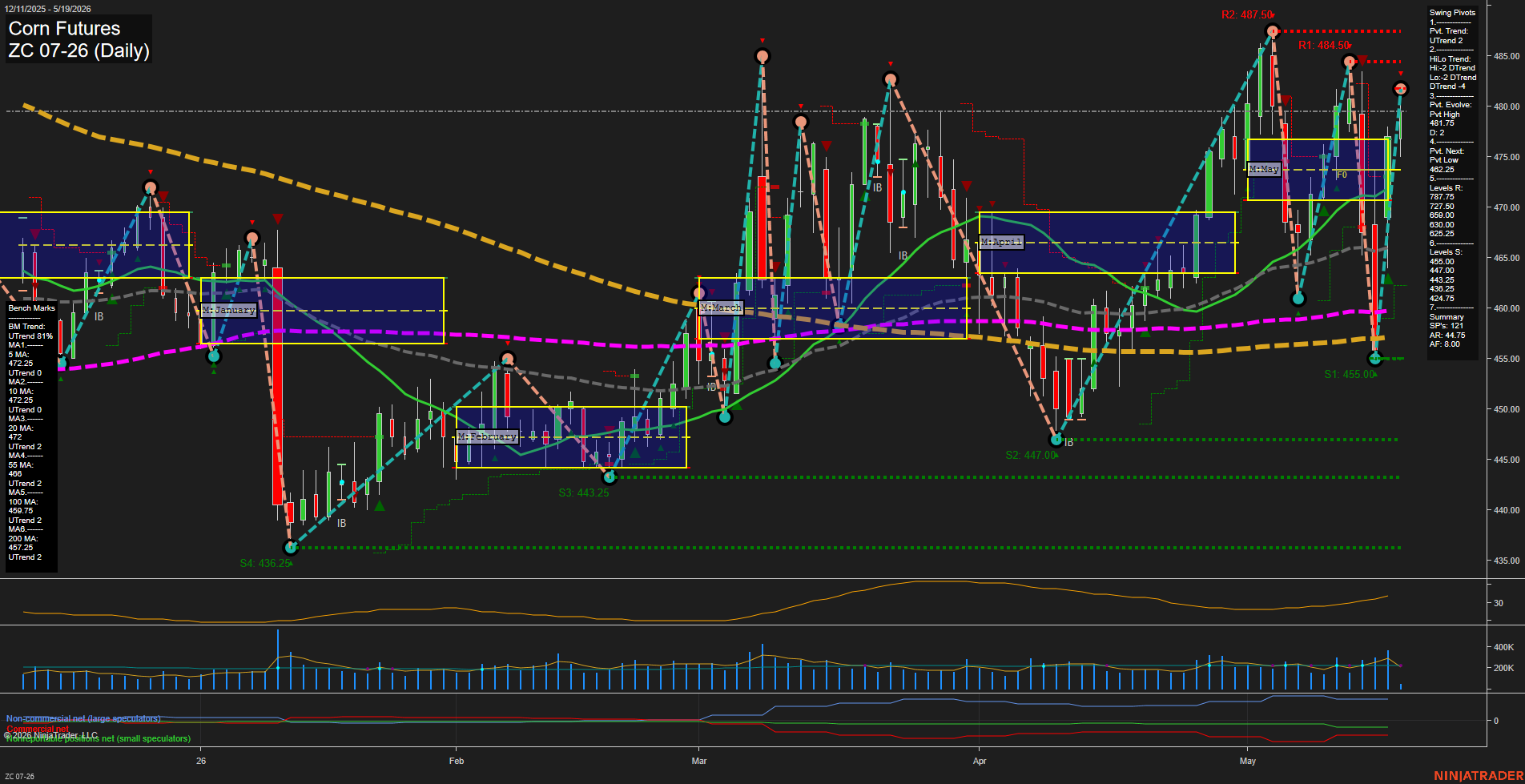Click the S4: 436.25 support label
1525x784 pixels.
tap(264, 563)
